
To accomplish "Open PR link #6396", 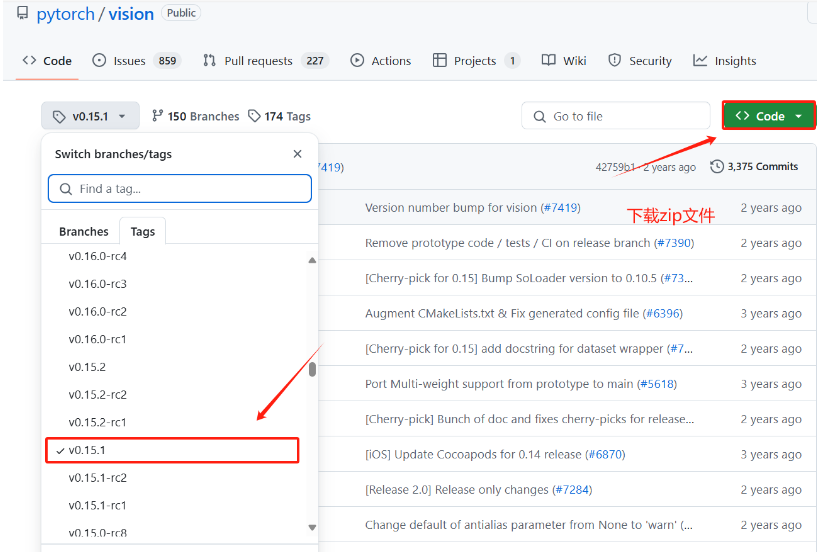I will click(x=663, y=313).
